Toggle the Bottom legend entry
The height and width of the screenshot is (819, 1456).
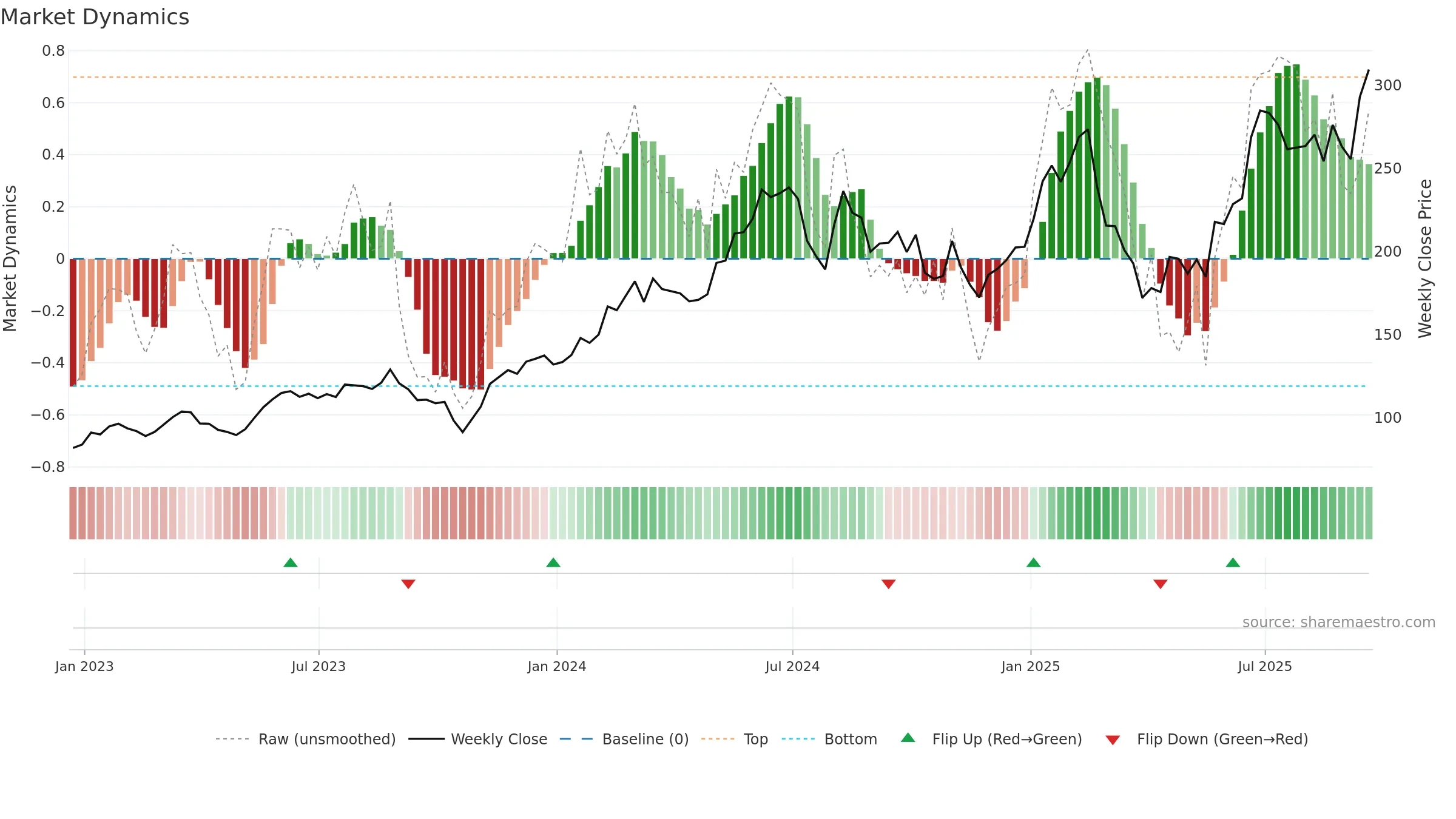tap(829, 739)
